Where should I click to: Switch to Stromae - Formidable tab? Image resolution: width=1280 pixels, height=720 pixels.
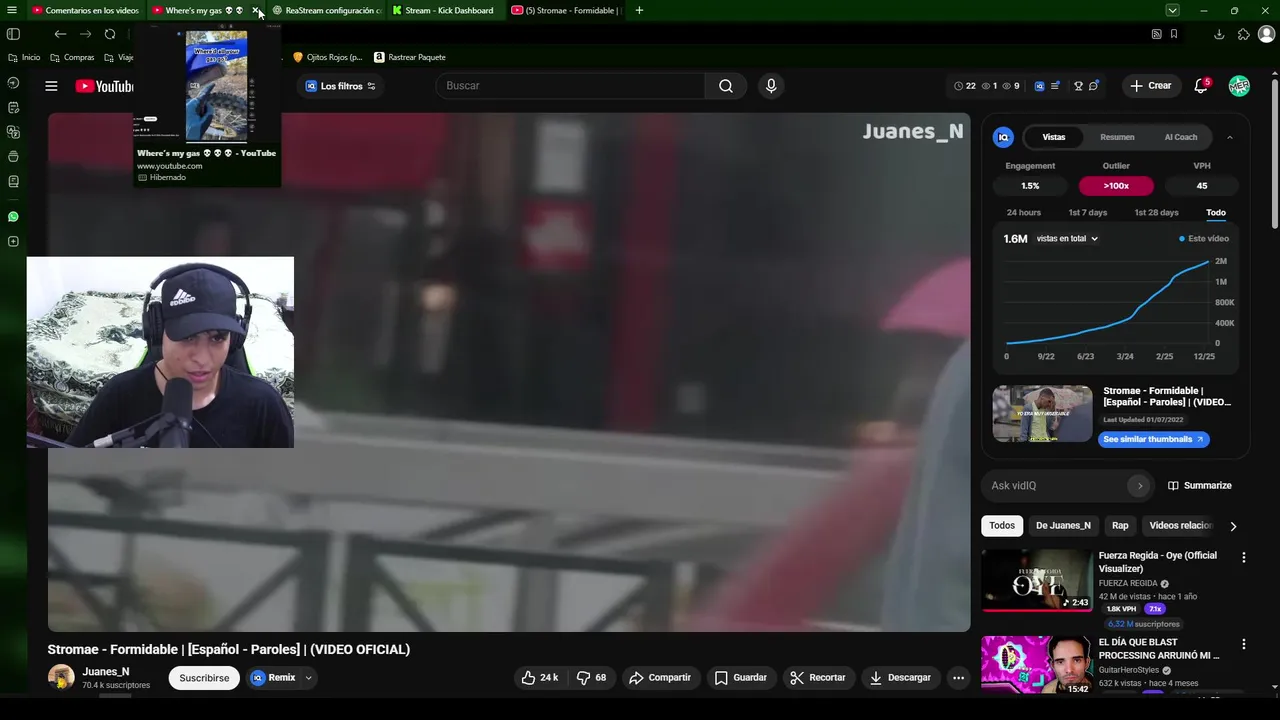point(566,10)
